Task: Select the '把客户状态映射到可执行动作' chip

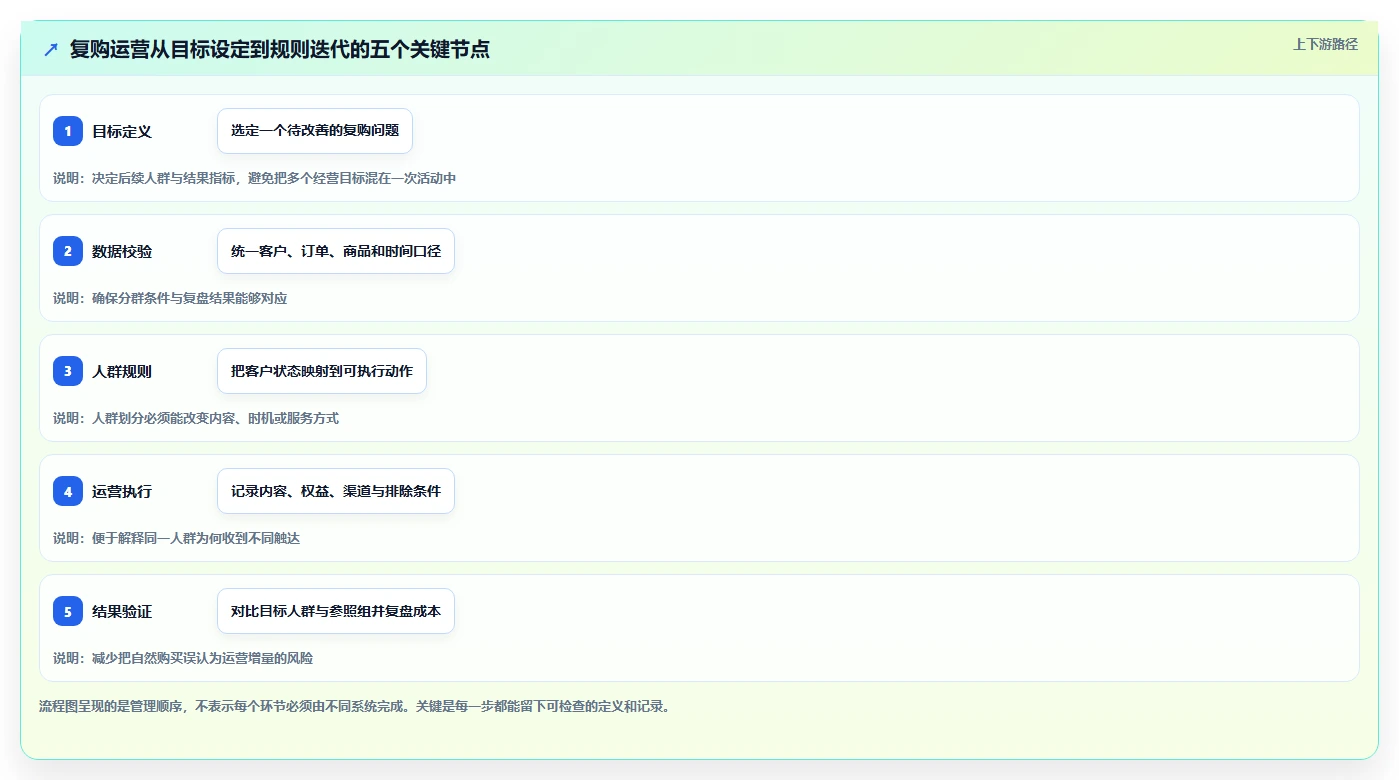Action: 322,371
